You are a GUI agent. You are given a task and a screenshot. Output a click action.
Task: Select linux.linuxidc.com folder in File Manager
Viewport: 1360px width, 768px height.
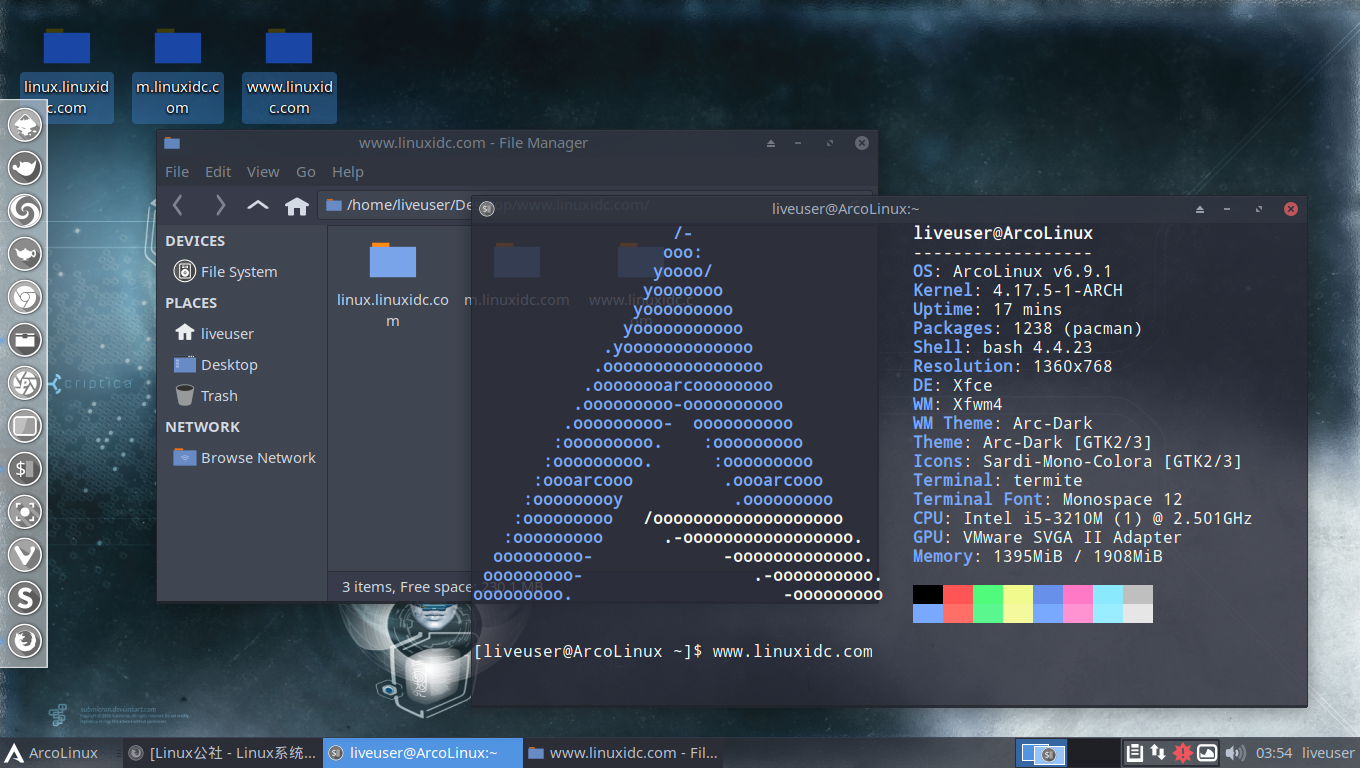pos(393,285)
